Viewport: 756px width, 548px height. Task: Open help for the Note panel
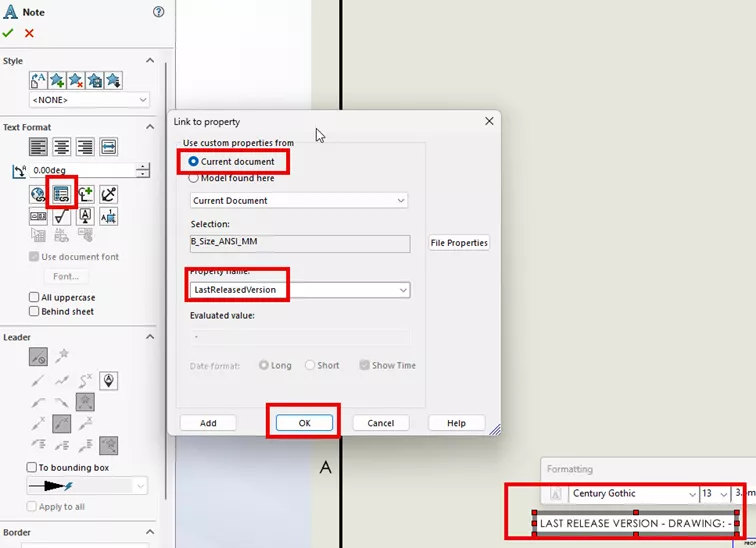tap(158, 12)
